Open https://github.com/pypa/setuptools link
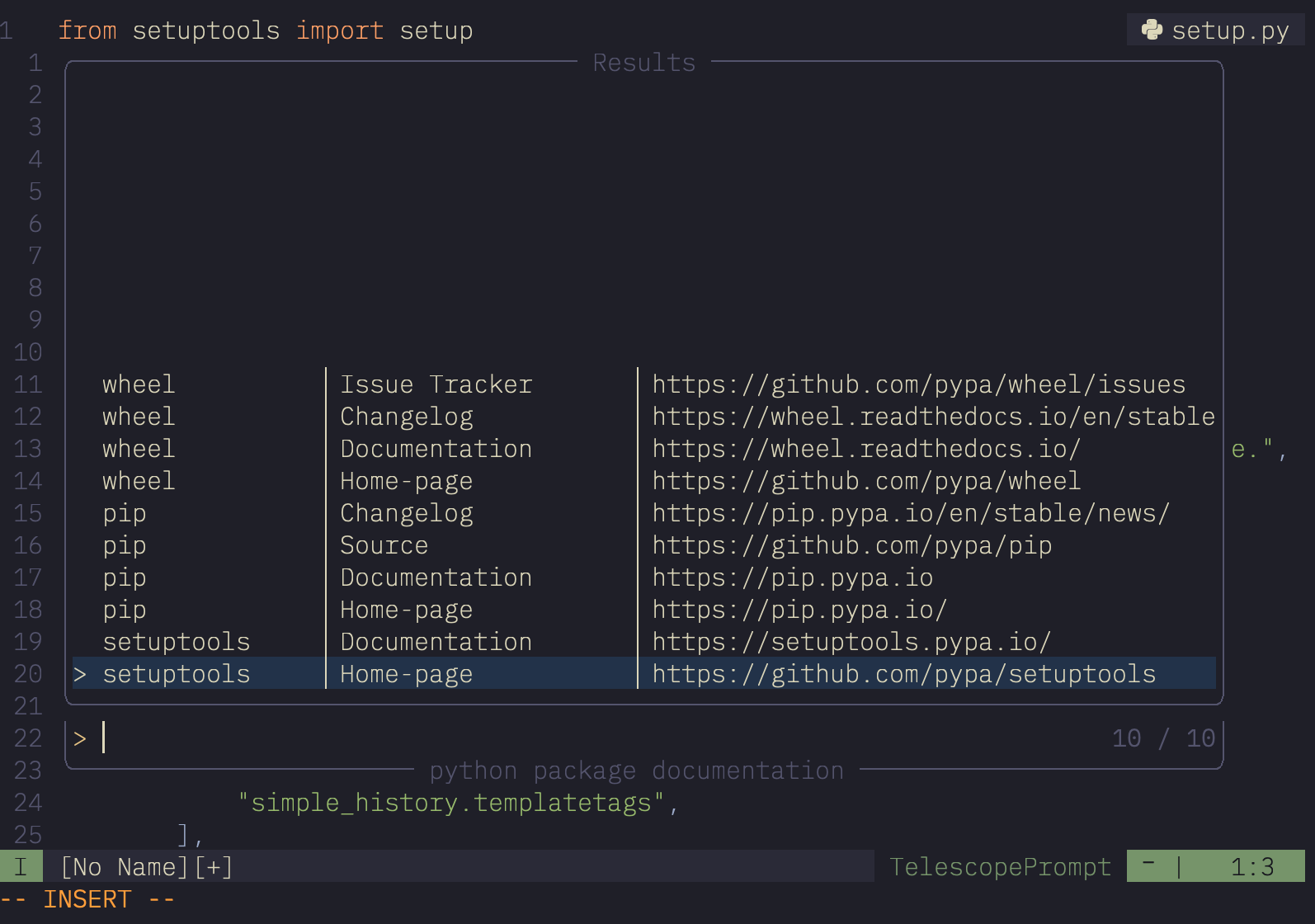The image size is (1315, 924). coord(903,674)
